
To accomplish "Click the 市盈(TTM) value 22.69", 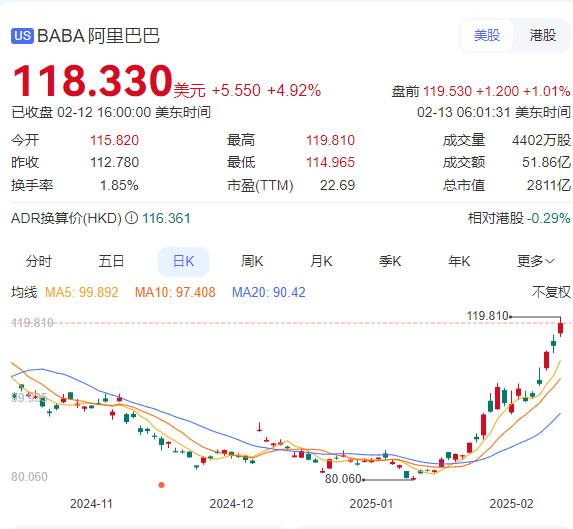I will point(337,185).
